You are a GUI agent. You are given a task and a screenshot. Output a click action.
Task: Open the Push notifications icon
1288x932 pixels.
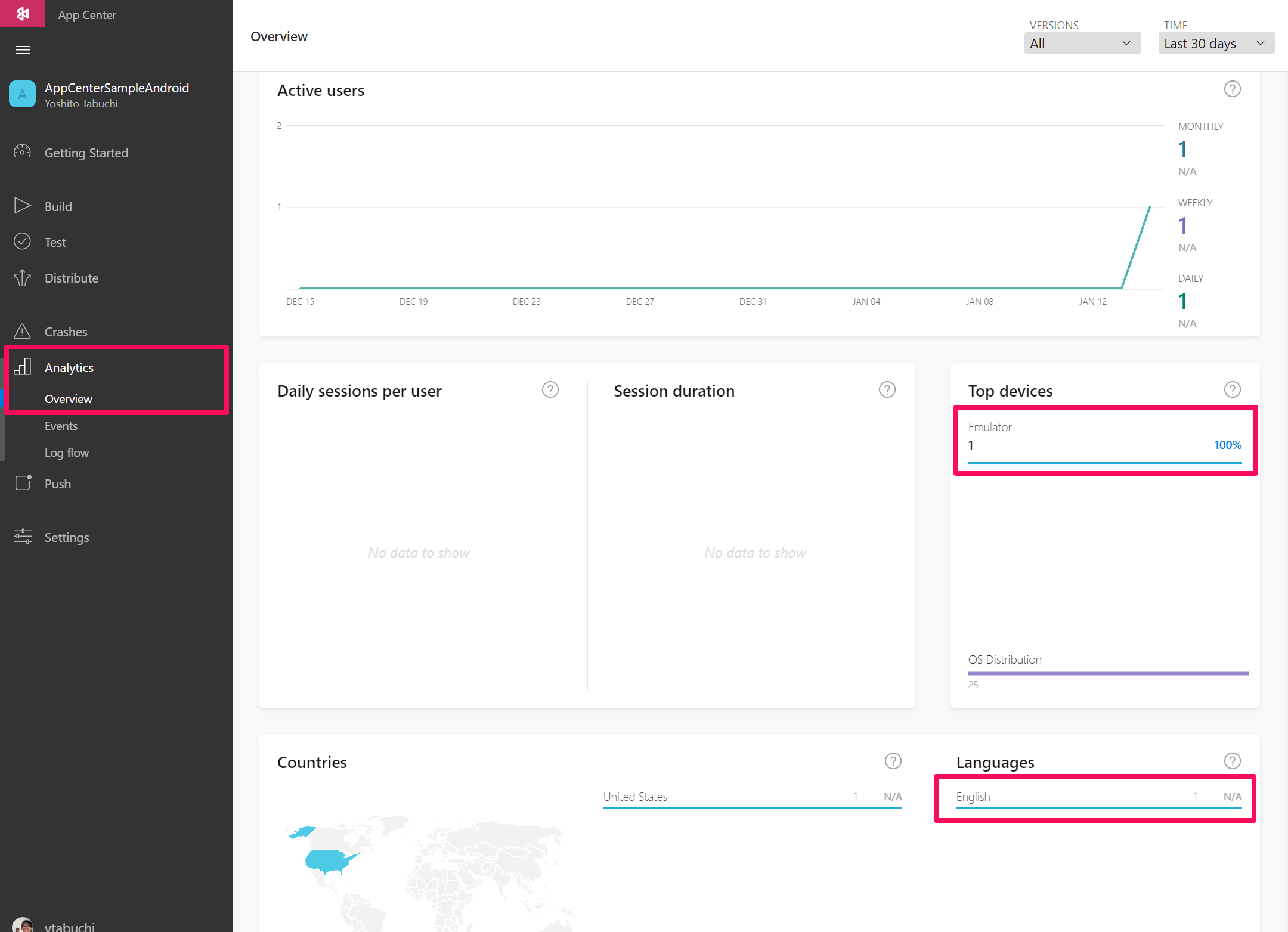tap(23, 483)
